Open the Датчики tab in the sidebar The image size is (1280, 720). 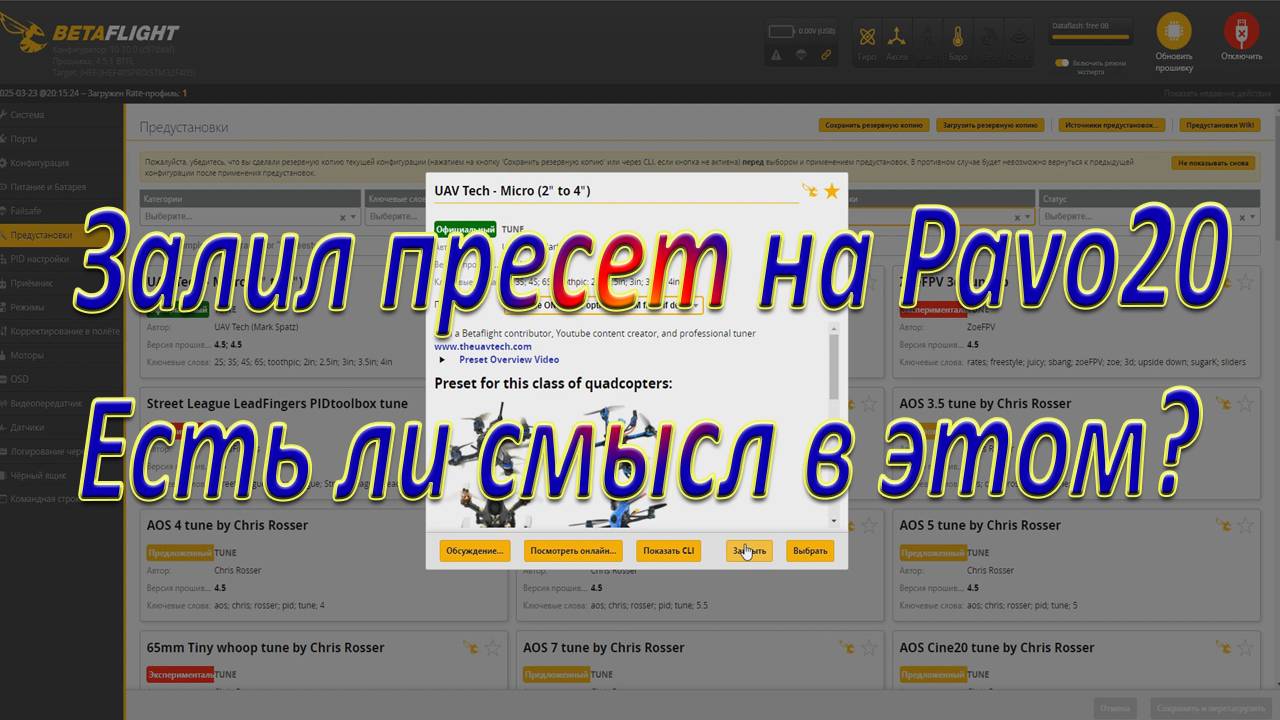(x=61, y=427)
